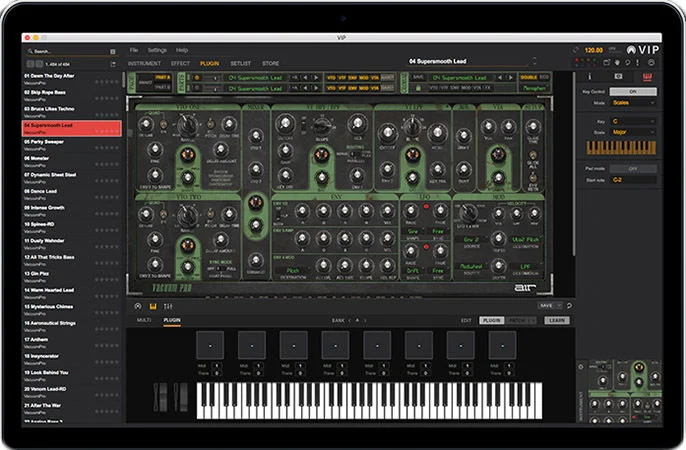Click the Search field

pos(68,52)
